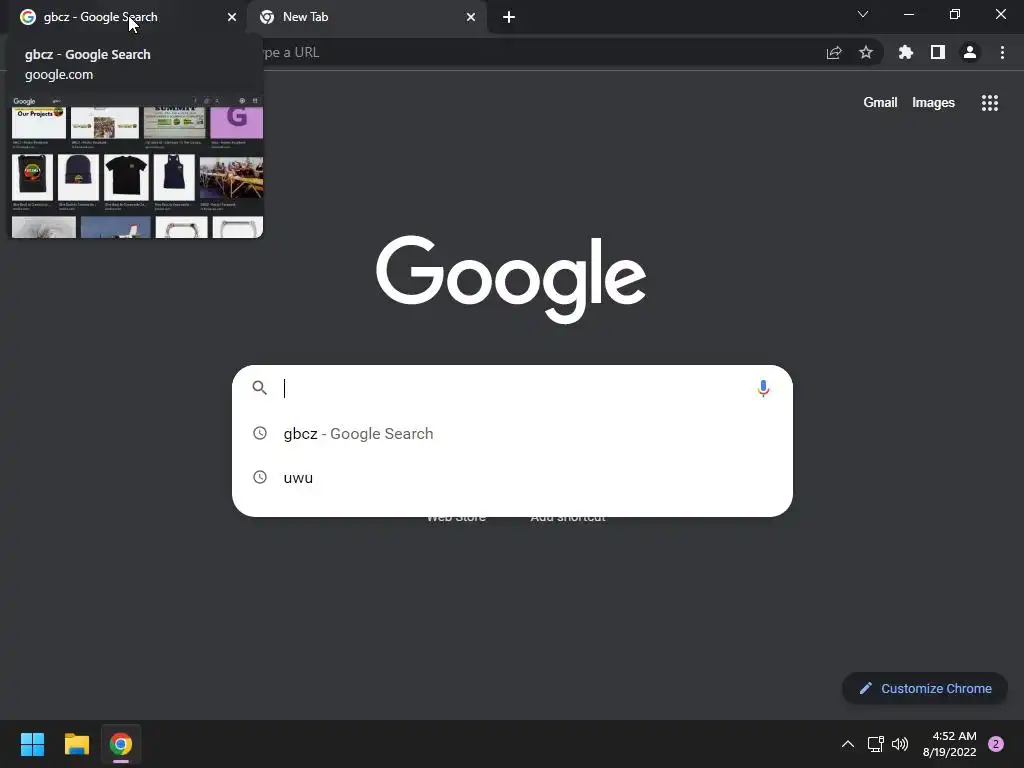Click the share this page icon
The height and width of the screenshot is (768, 1024).
click(x=834, y=52)
